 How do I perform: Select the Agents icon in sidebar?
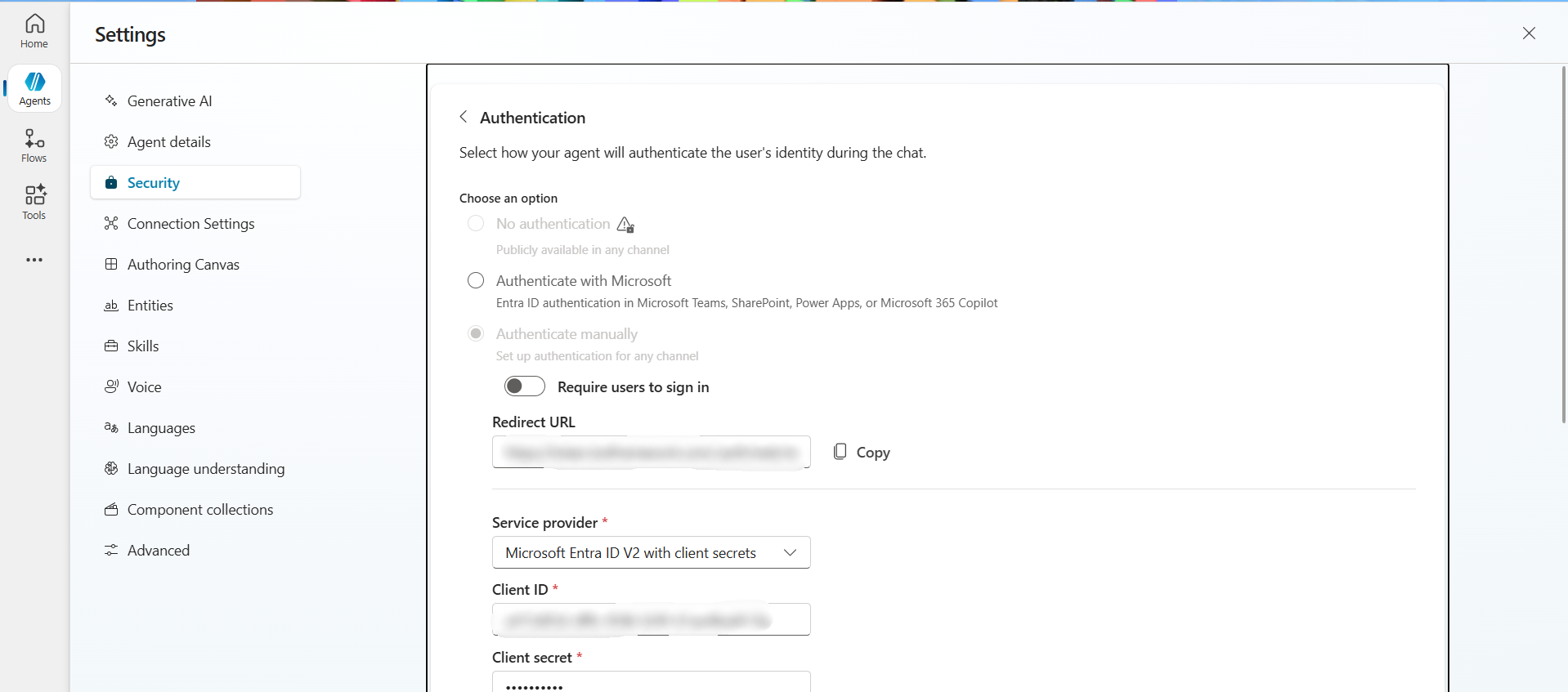34,88
